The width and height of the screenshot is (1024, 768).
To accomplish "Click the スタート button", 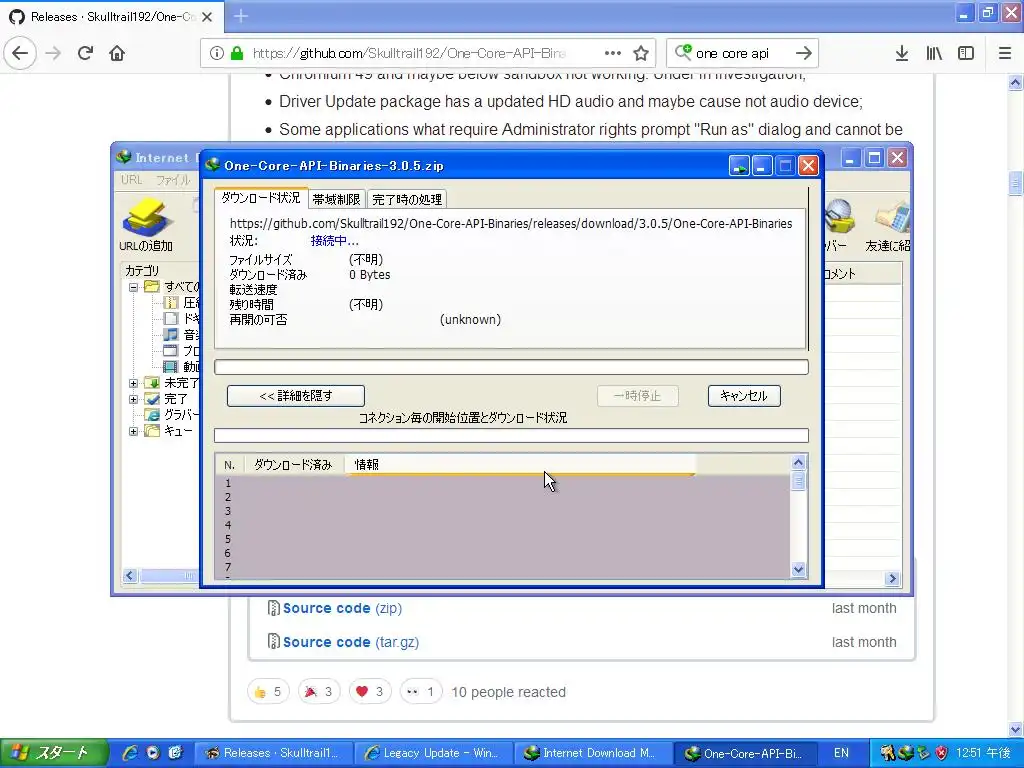I will click(54, 752).
